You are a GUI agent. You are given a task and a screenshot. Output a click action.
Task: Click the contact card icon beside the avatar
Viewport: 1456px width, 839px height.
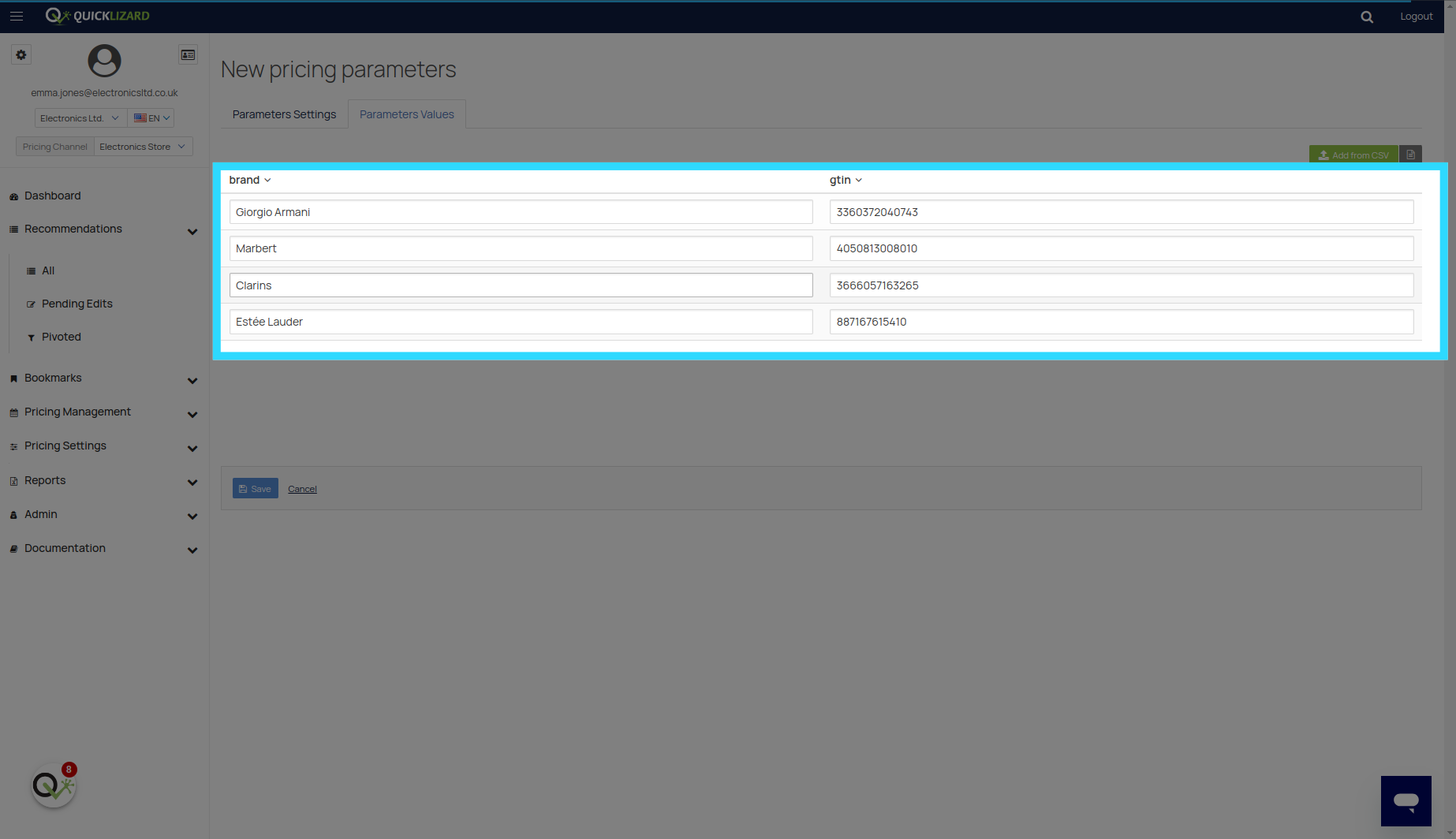pos(188,54)
